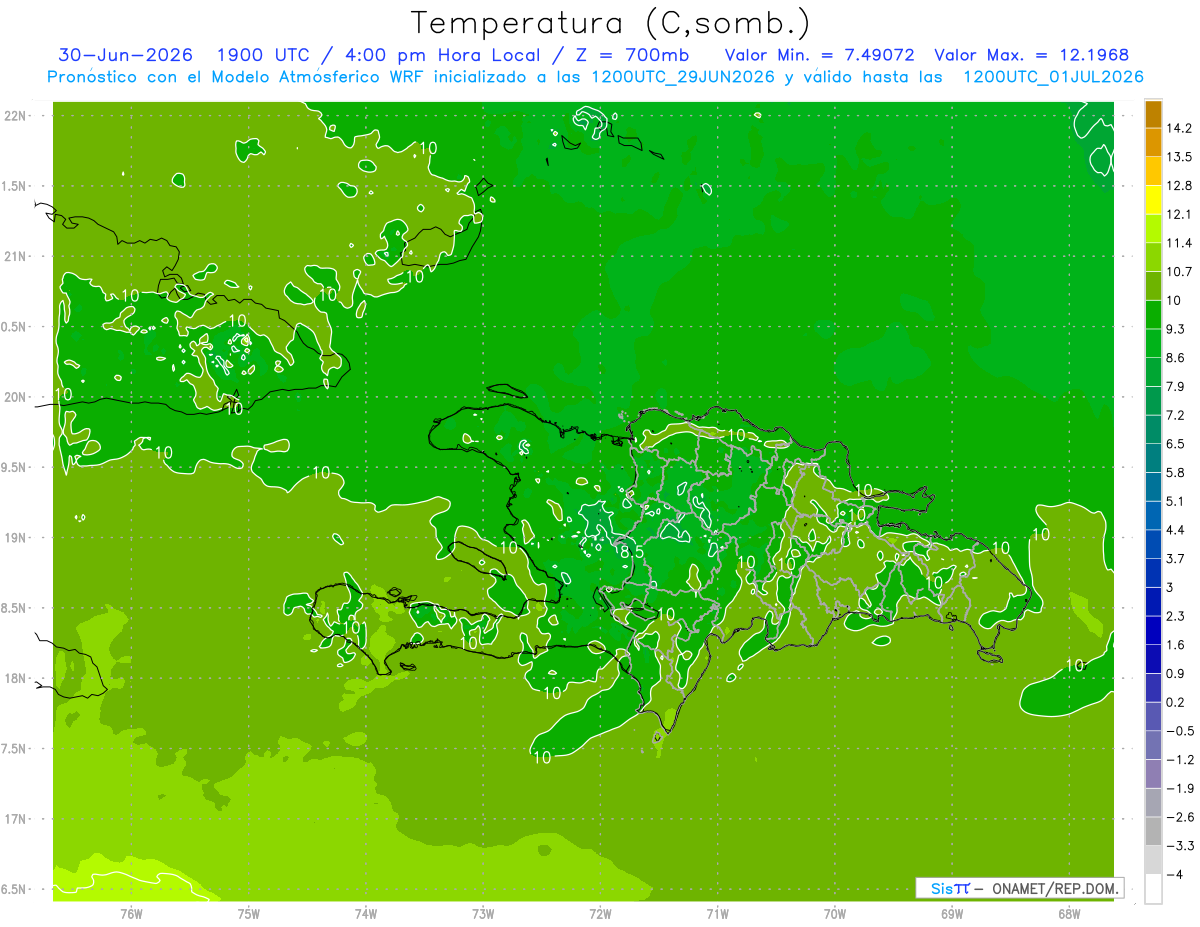Image resolution: width=1200 pixels, height=927 pixels.
Task: Click the '9.3' colorbar value
Action: tap(1176, 329)
